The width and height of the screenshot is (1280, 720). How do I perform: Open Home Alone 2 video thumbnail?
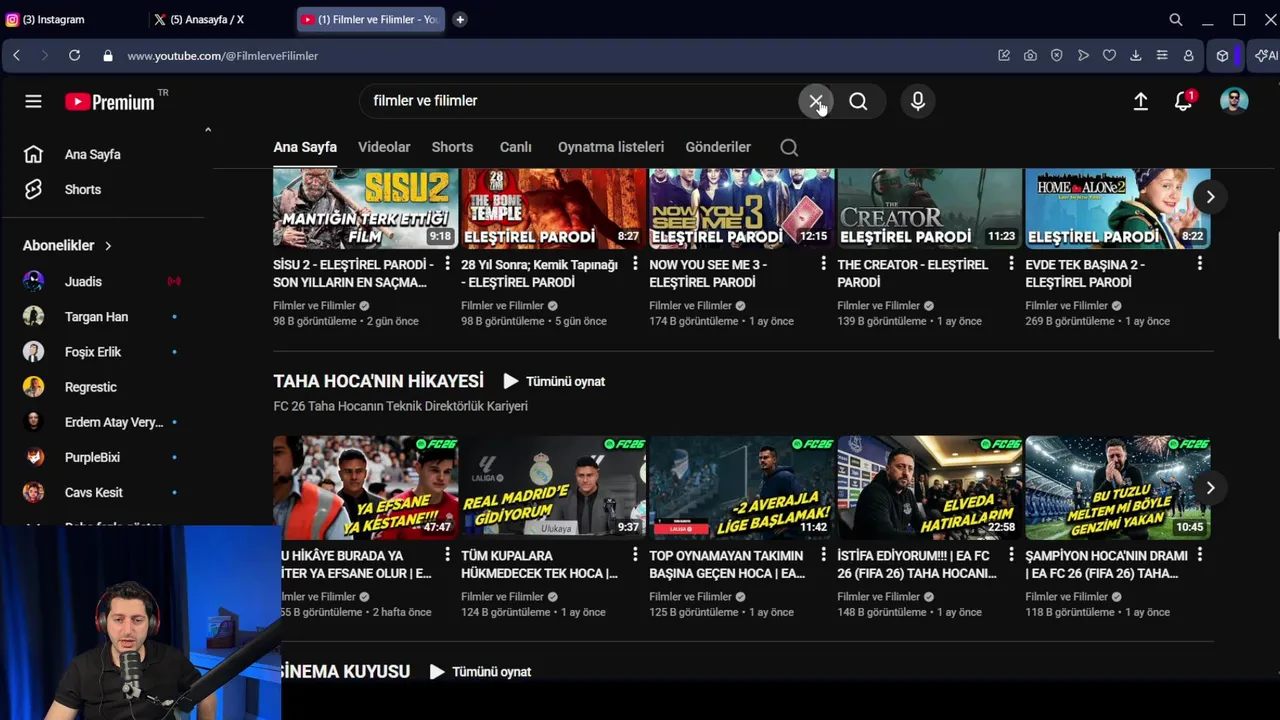[1118, 208]
